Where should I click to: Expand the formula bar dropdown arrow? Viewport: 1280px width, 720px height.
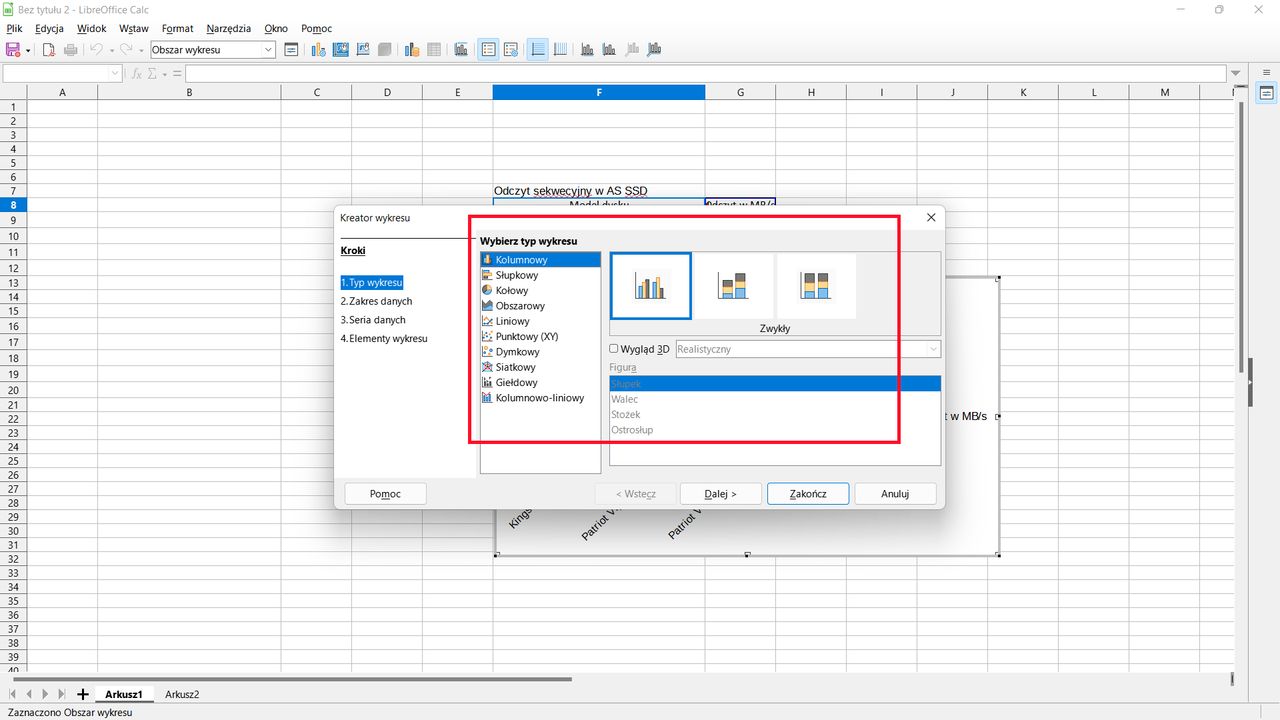(1236, 74)
